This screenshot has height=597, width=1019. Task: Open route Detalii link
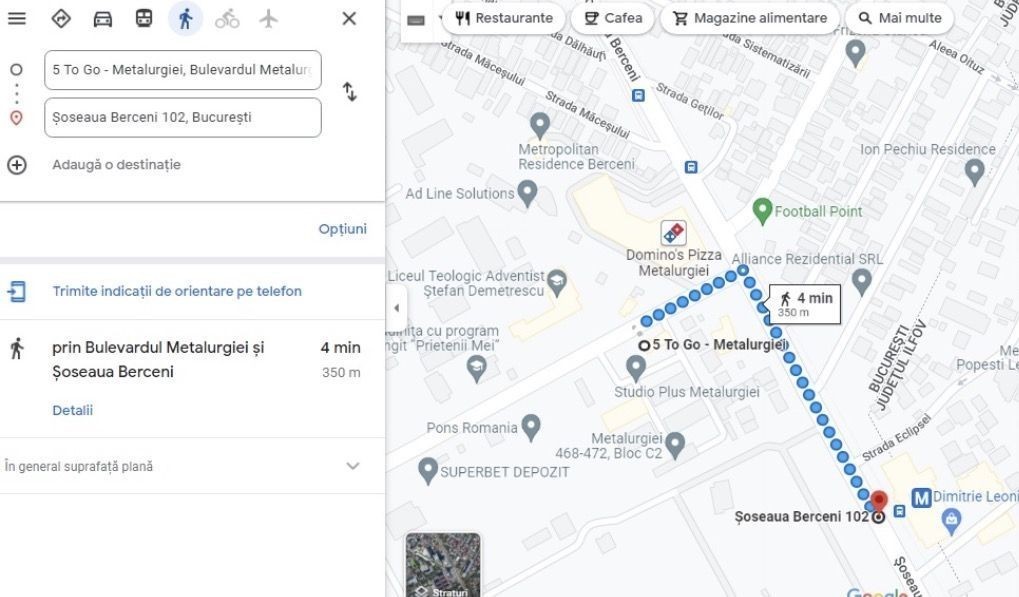pos(73,411)
